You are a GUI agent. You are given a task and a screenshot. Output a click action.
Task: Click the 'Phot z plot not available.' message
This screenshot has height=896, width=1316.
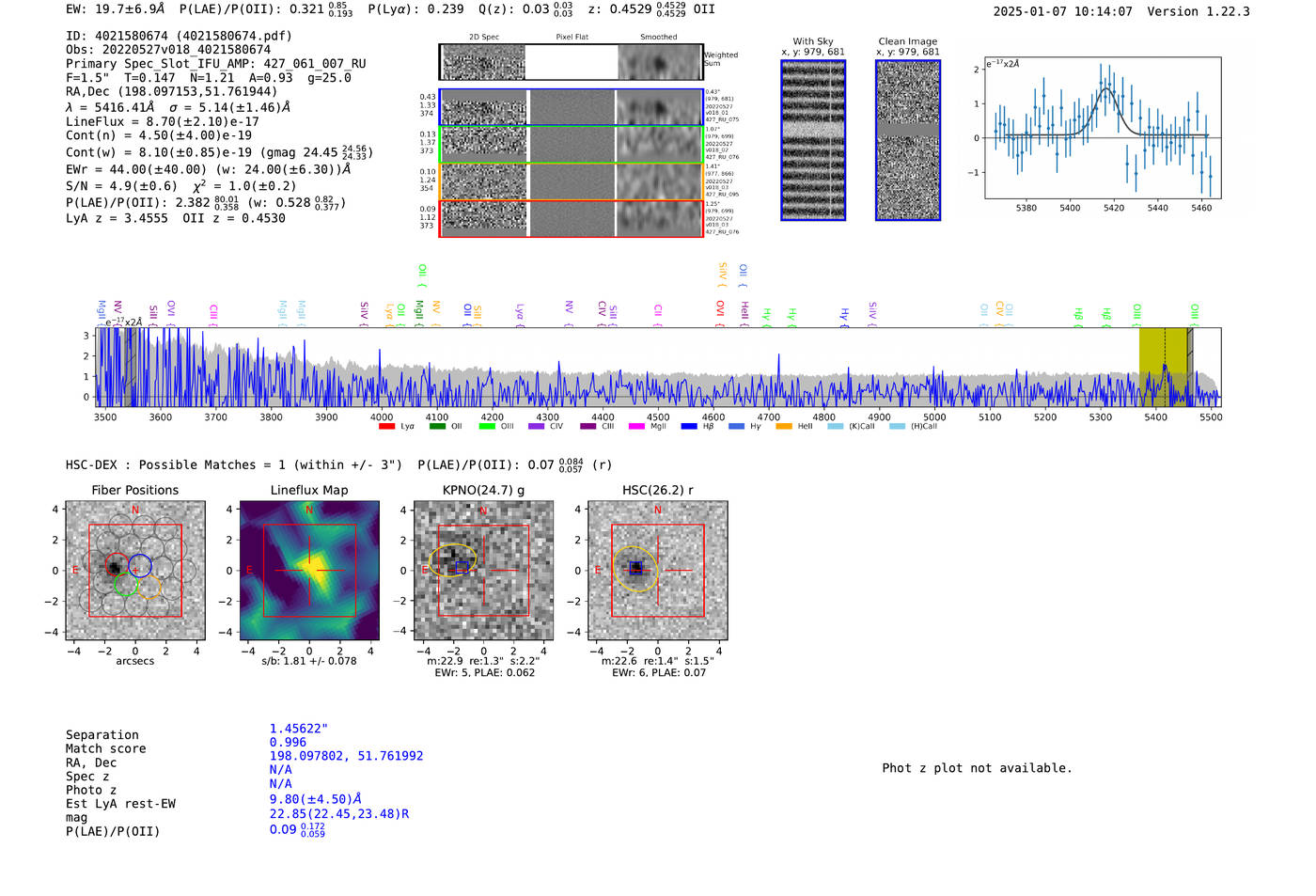(977, 768)
